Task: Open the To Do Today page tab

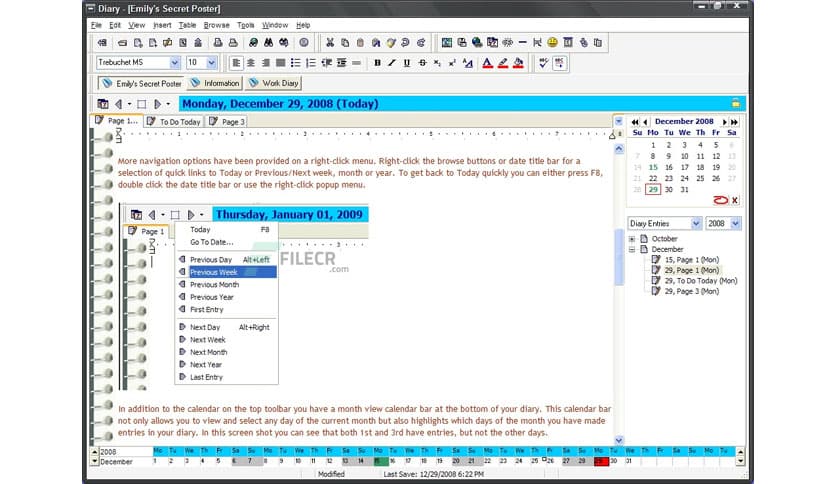Action: click(174, 122)
